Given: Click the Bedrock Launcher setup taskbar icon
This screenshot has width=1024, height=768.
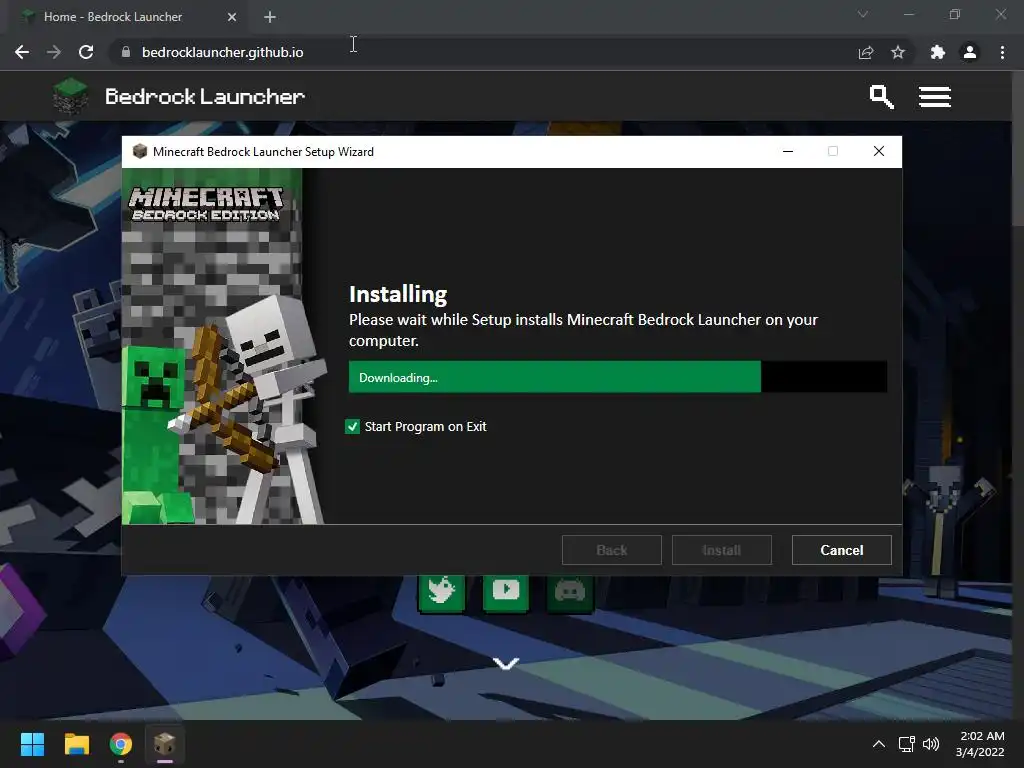Looking at the screenshot, I should tap(165, 744).
